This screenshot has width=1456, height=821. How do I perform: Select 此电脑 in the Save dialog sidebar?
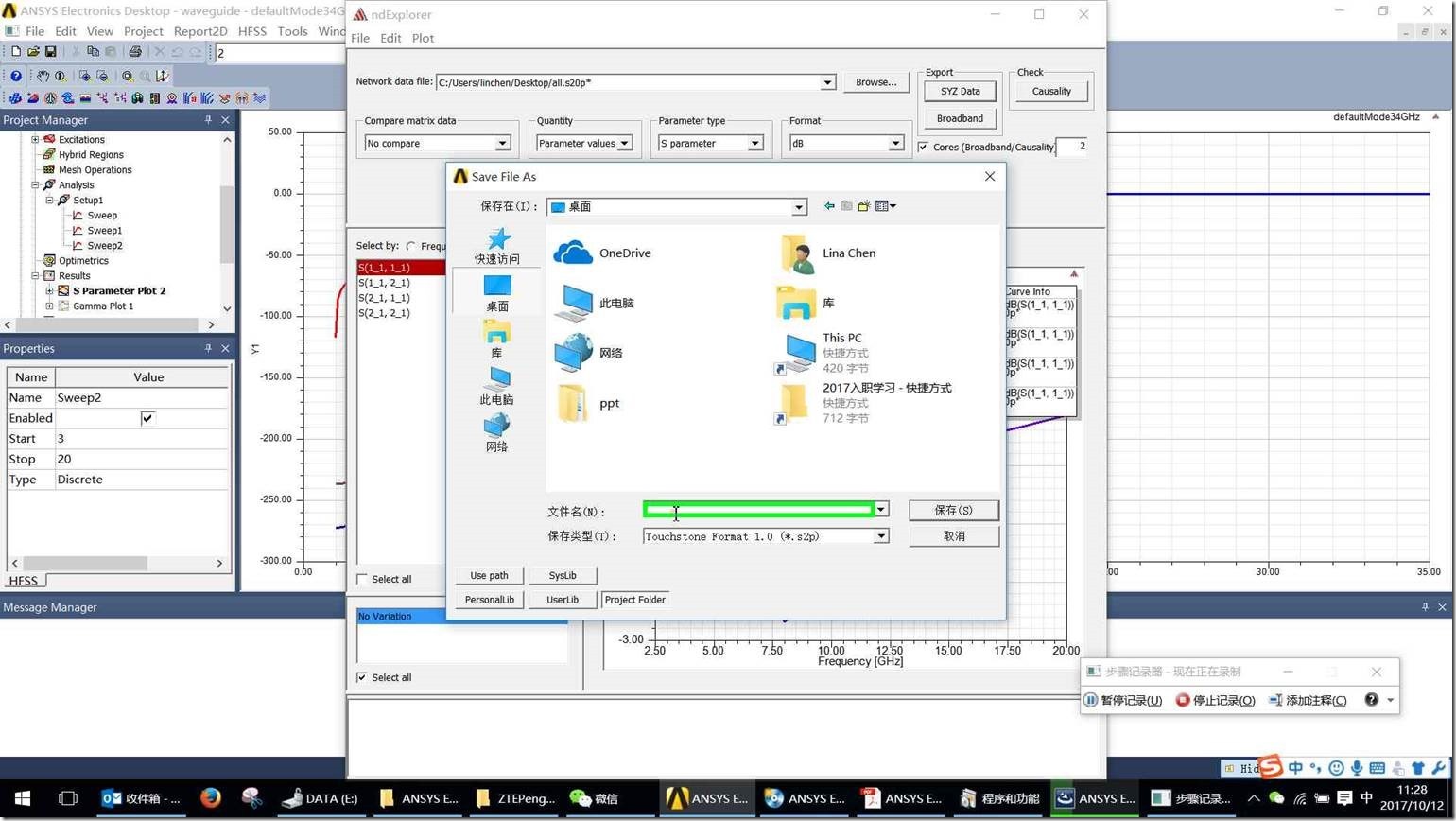click(497, 387)
